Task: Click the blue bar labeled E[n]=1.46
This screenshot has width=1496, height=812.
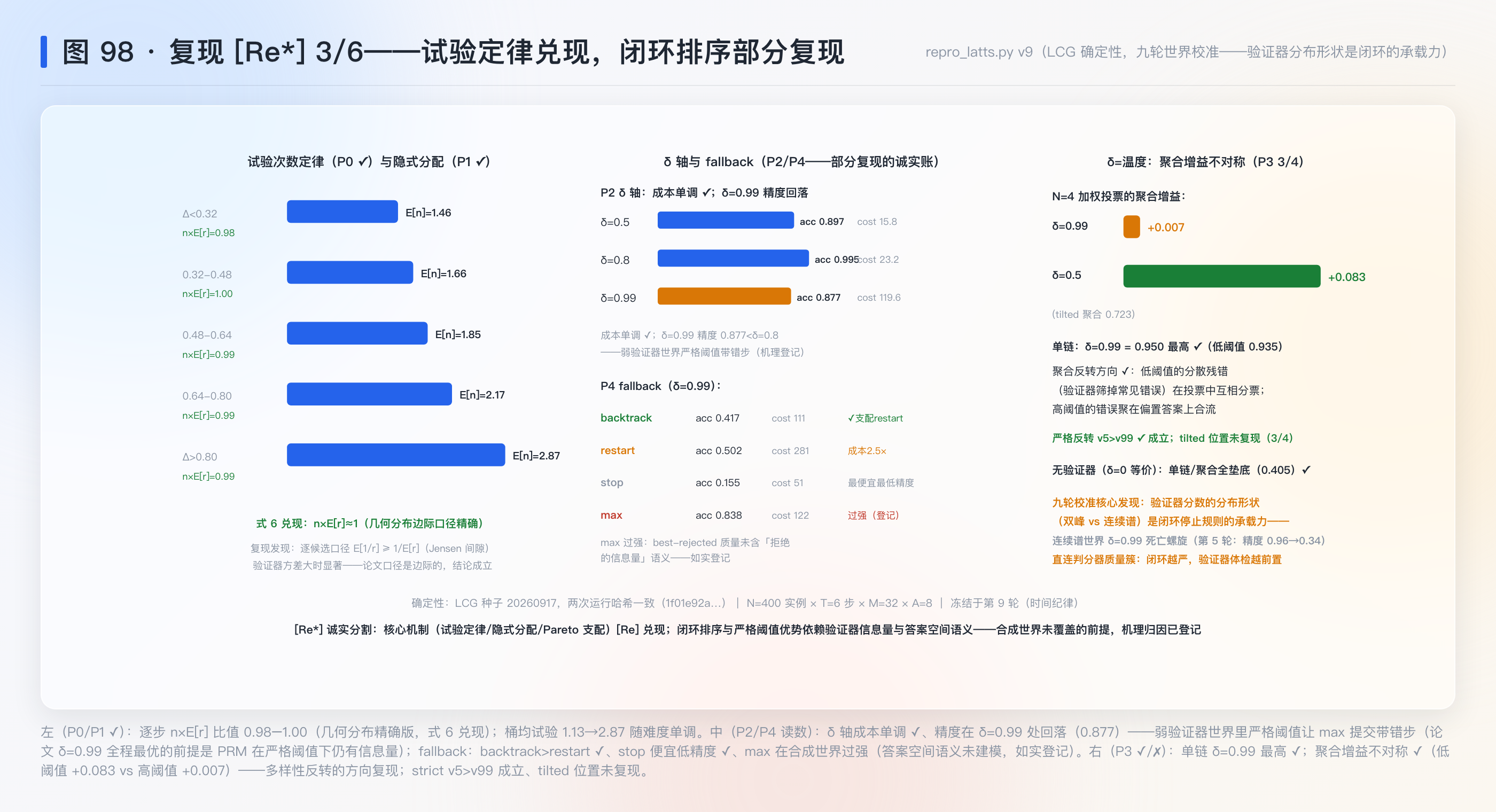Action: 342,212
